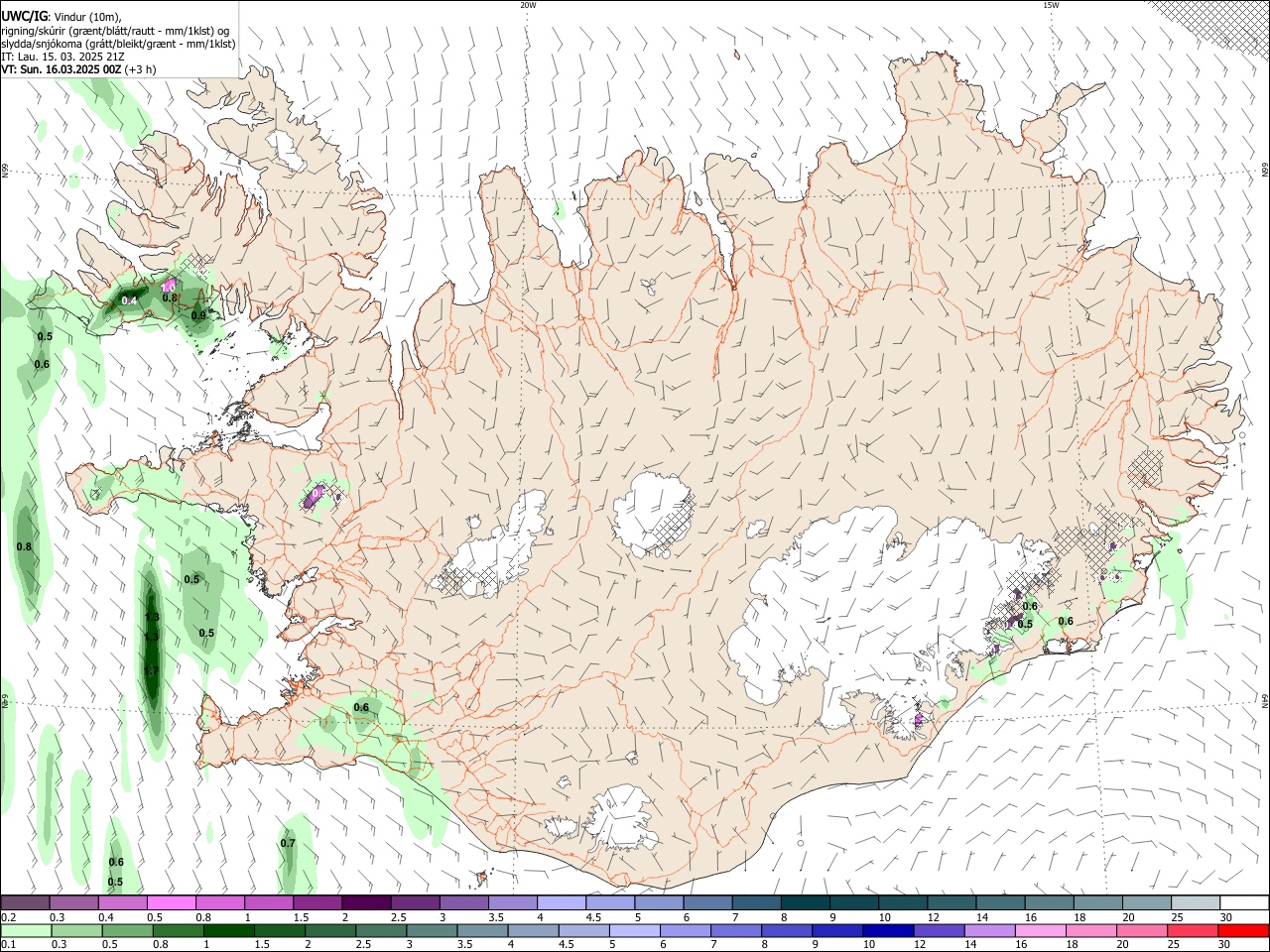
Task: Click the '30' label in the top legend row
Action: coord(1225,917)
